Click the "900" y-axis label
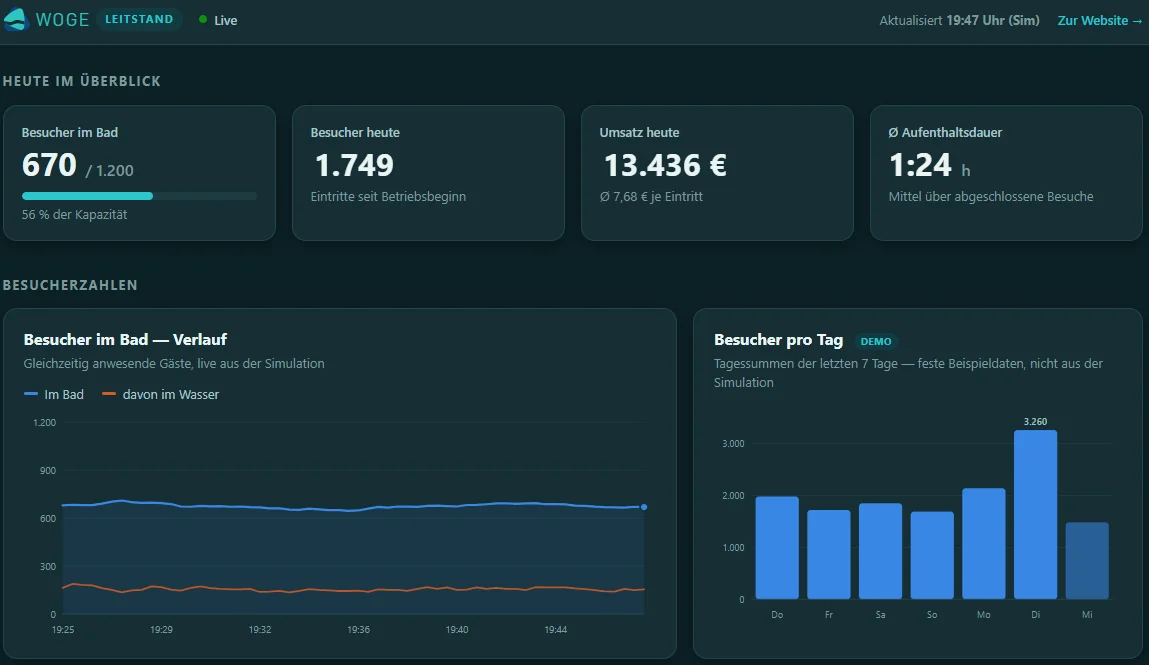Image resolution: width=1149 pixels, height=665 pixels. tap(48, 471)
